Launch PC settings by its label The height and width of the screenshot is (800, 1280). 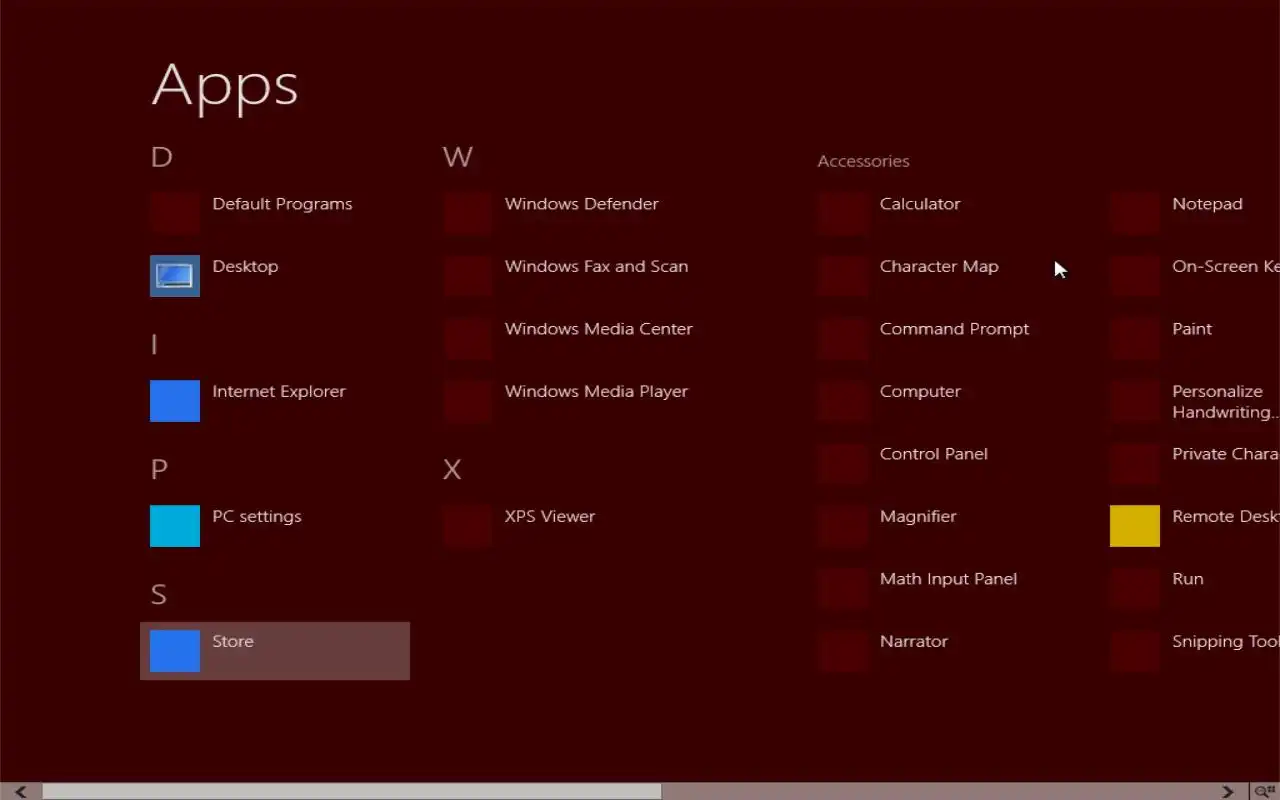point(257,517)
